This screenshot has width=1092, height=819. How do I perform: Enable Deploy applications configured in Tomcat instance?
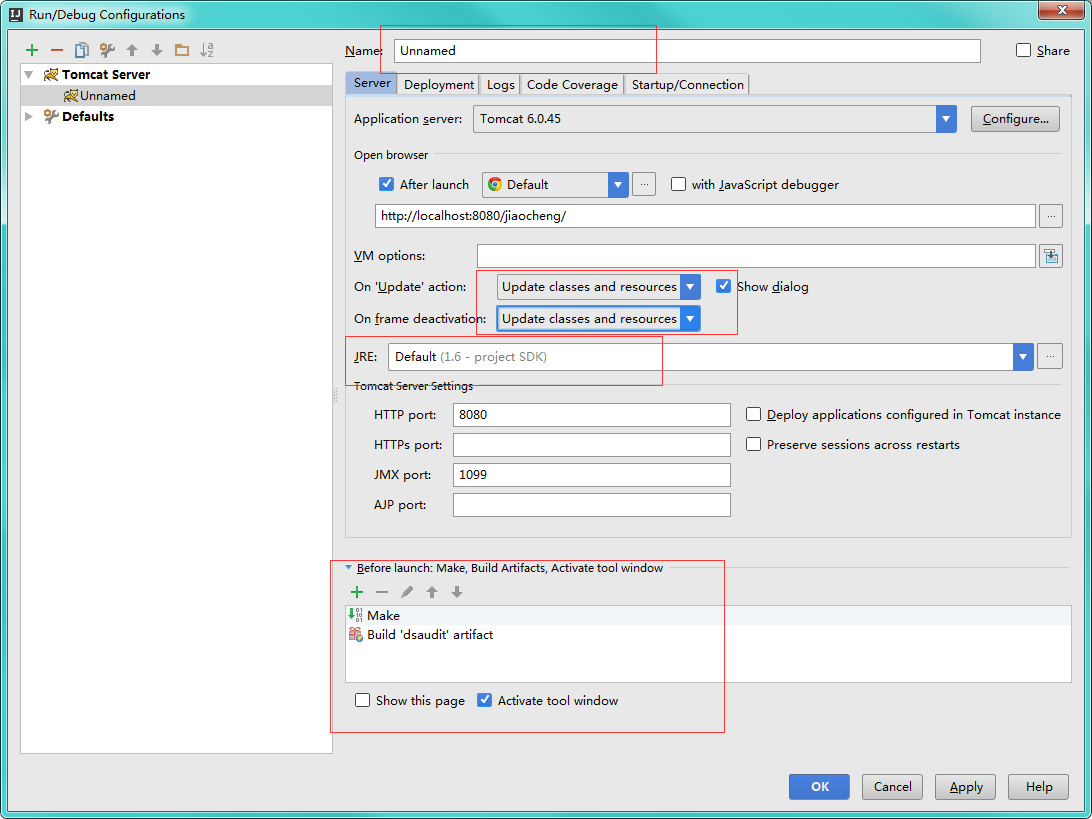pos(753,414)
